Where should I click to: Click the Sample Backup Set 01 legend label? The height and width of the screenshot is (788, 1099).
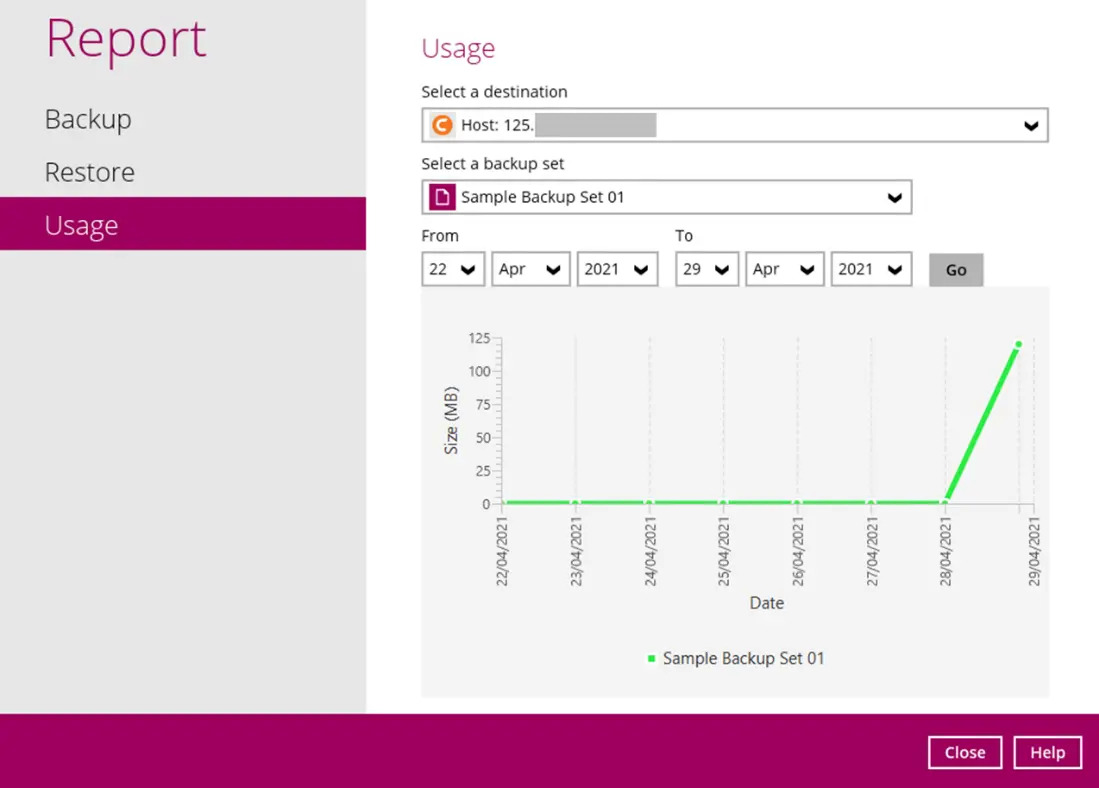click(x=743, y=659)
